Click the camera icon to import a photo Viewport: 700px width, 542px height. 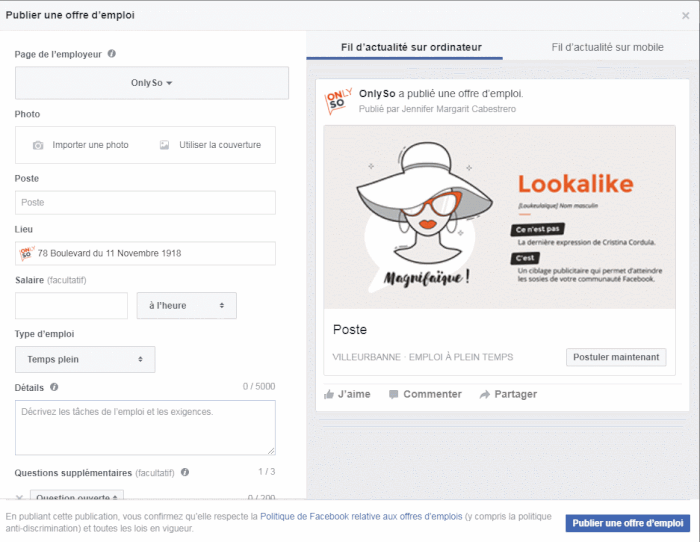[38, 145]
